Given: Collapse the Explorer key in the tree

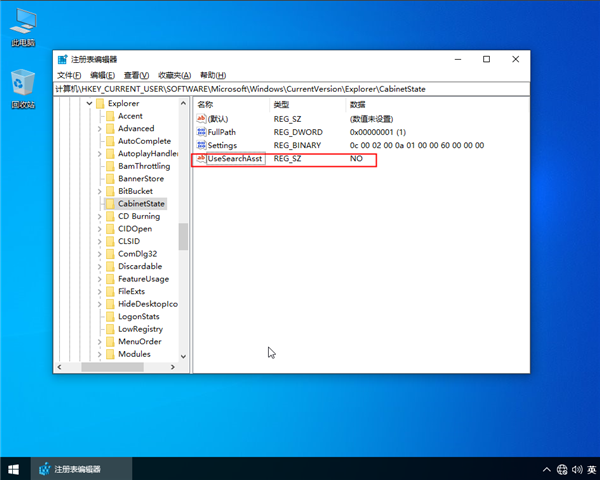Looking at the screenshot, I should point(88,104).
